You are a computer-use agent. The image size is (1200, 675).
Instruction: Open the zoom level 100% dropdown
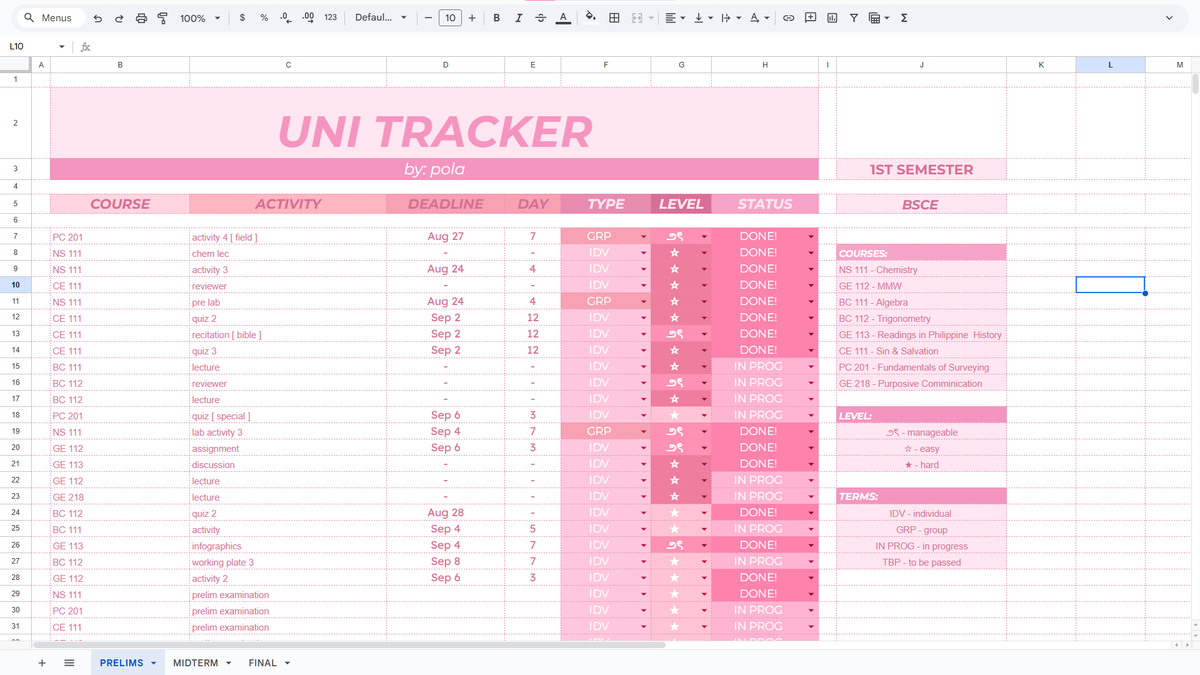pos(199,18)
